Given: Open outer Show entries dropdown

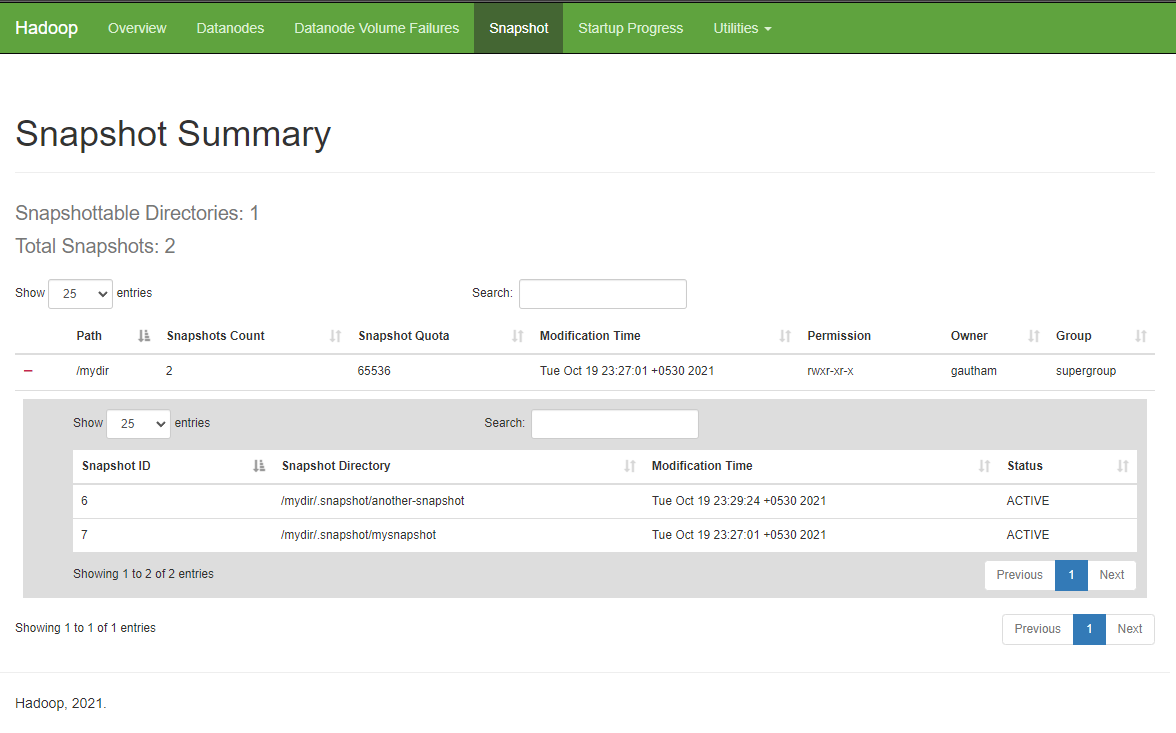Looking at the screenshot, I should (80, 294).
